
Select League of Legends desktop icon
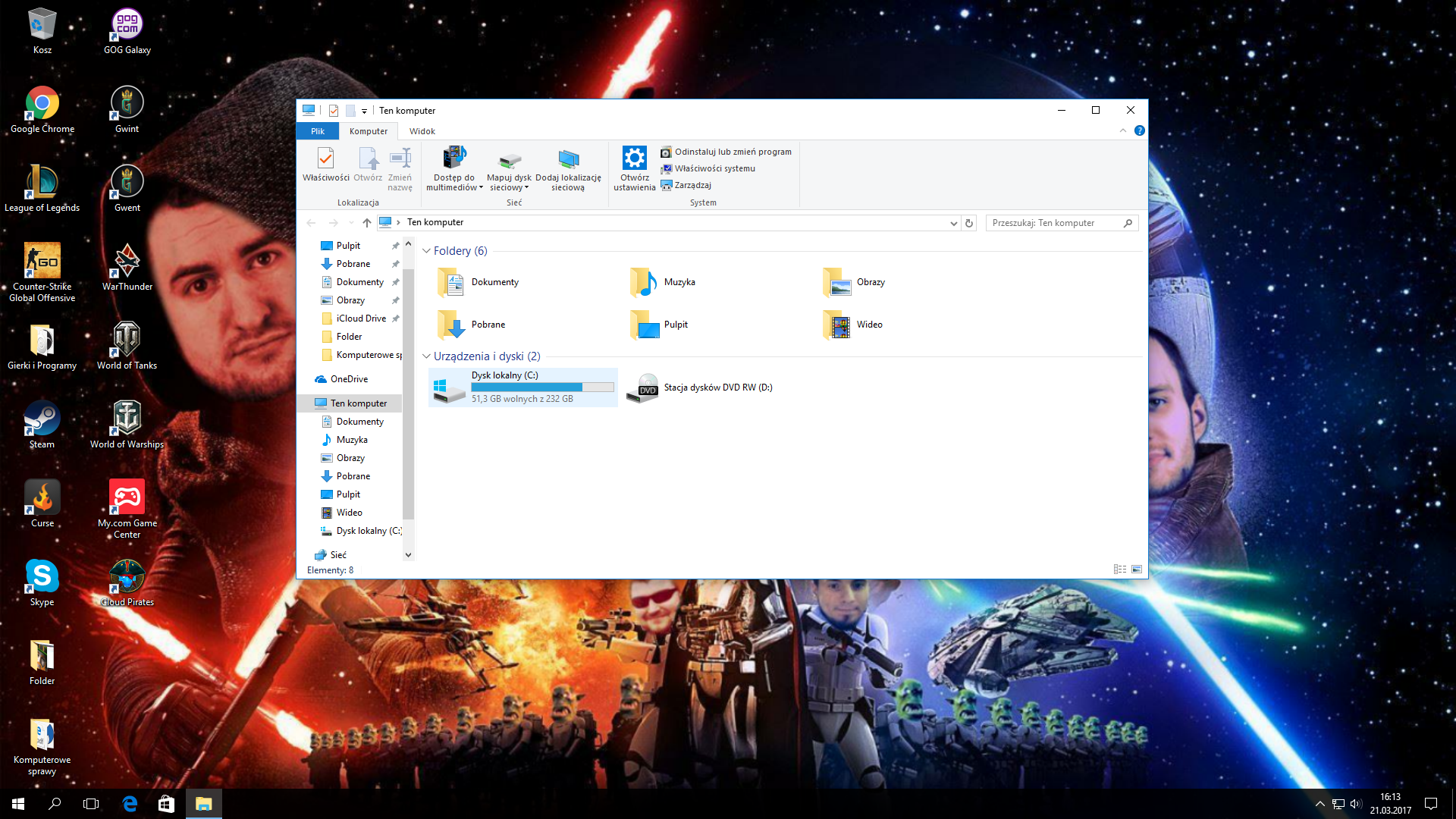(x=42, y=189)
